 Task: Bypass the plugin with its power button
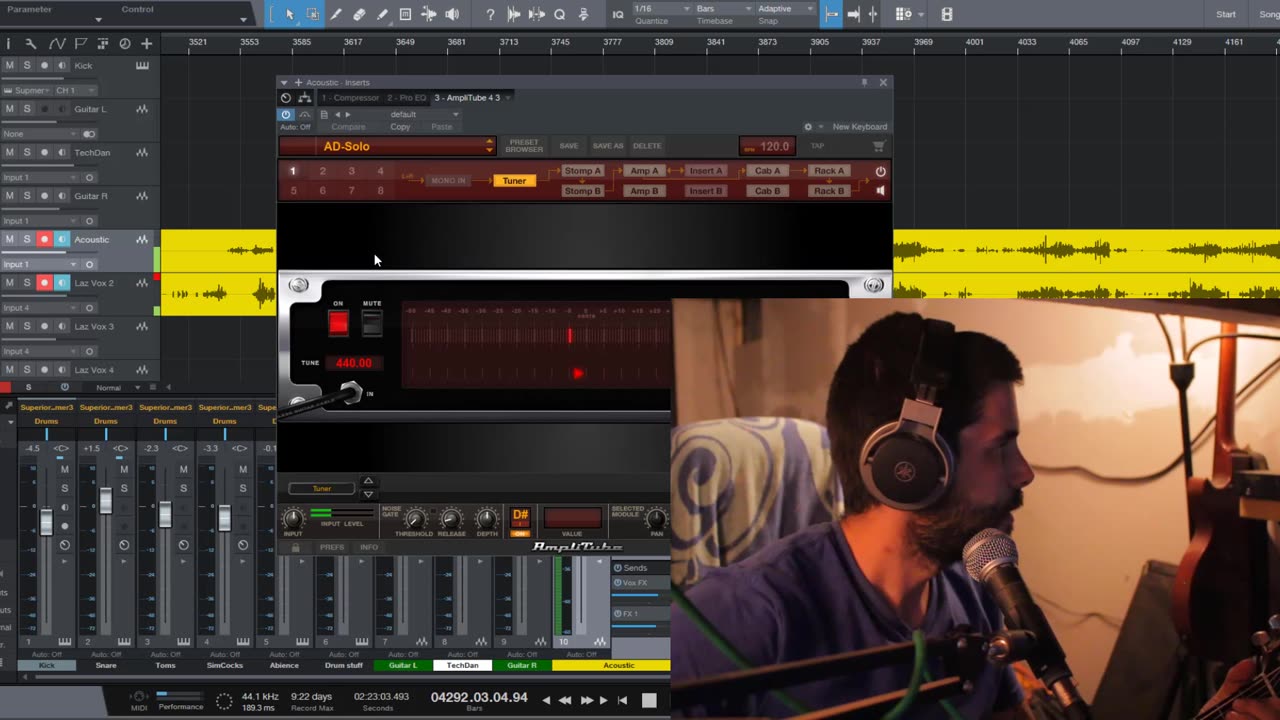tap(286, 114)
